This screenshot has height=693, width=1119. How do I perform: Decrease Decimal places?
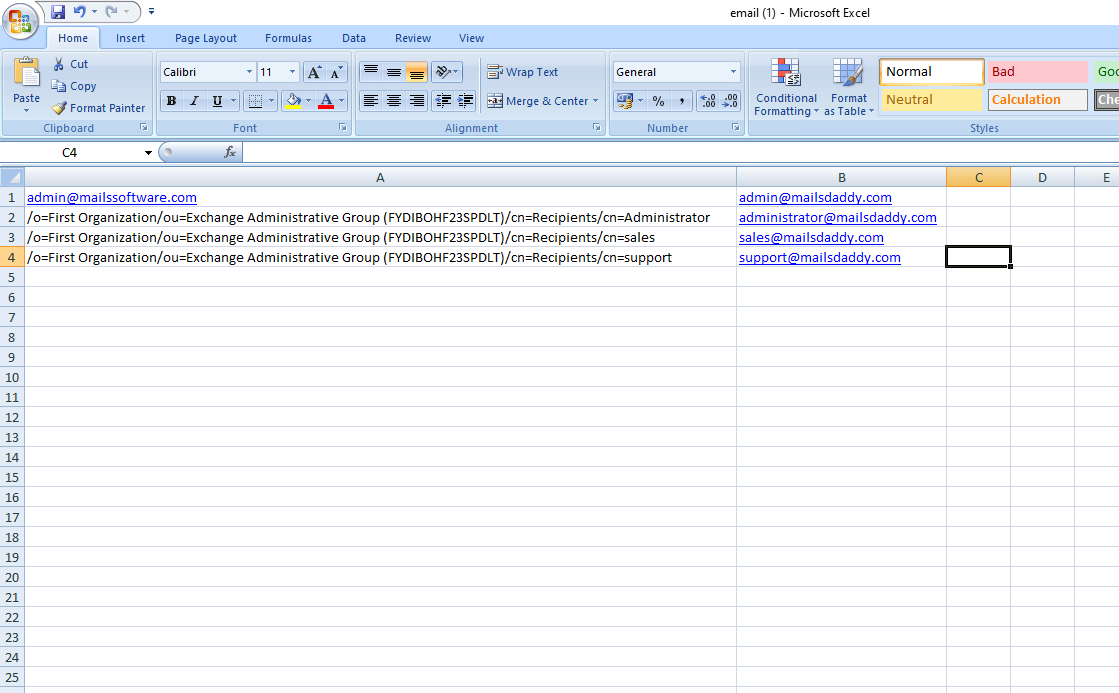click(x=730, y=101)
